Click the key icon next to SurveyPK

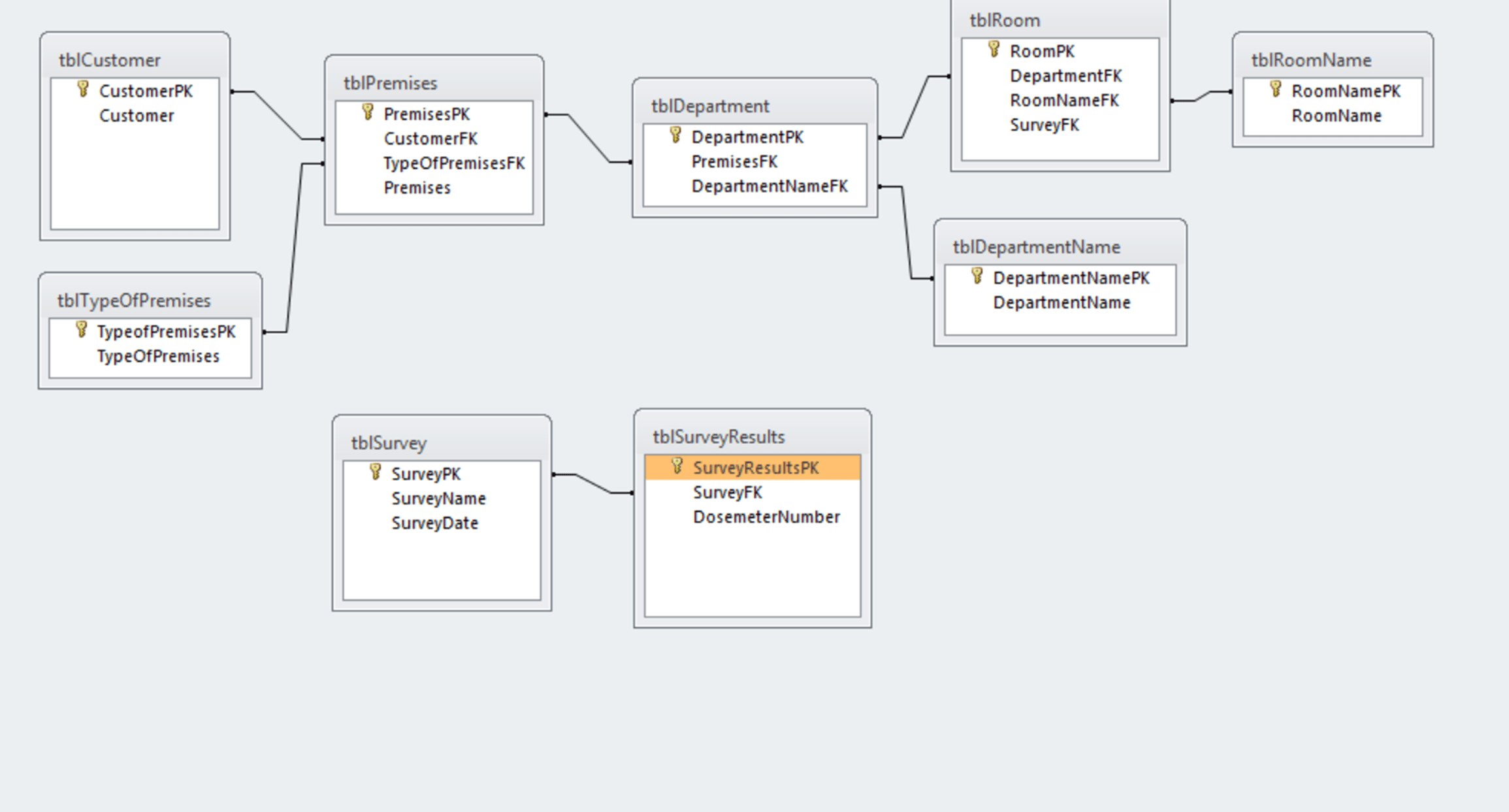pyautogui.click(x=375, y=472)
